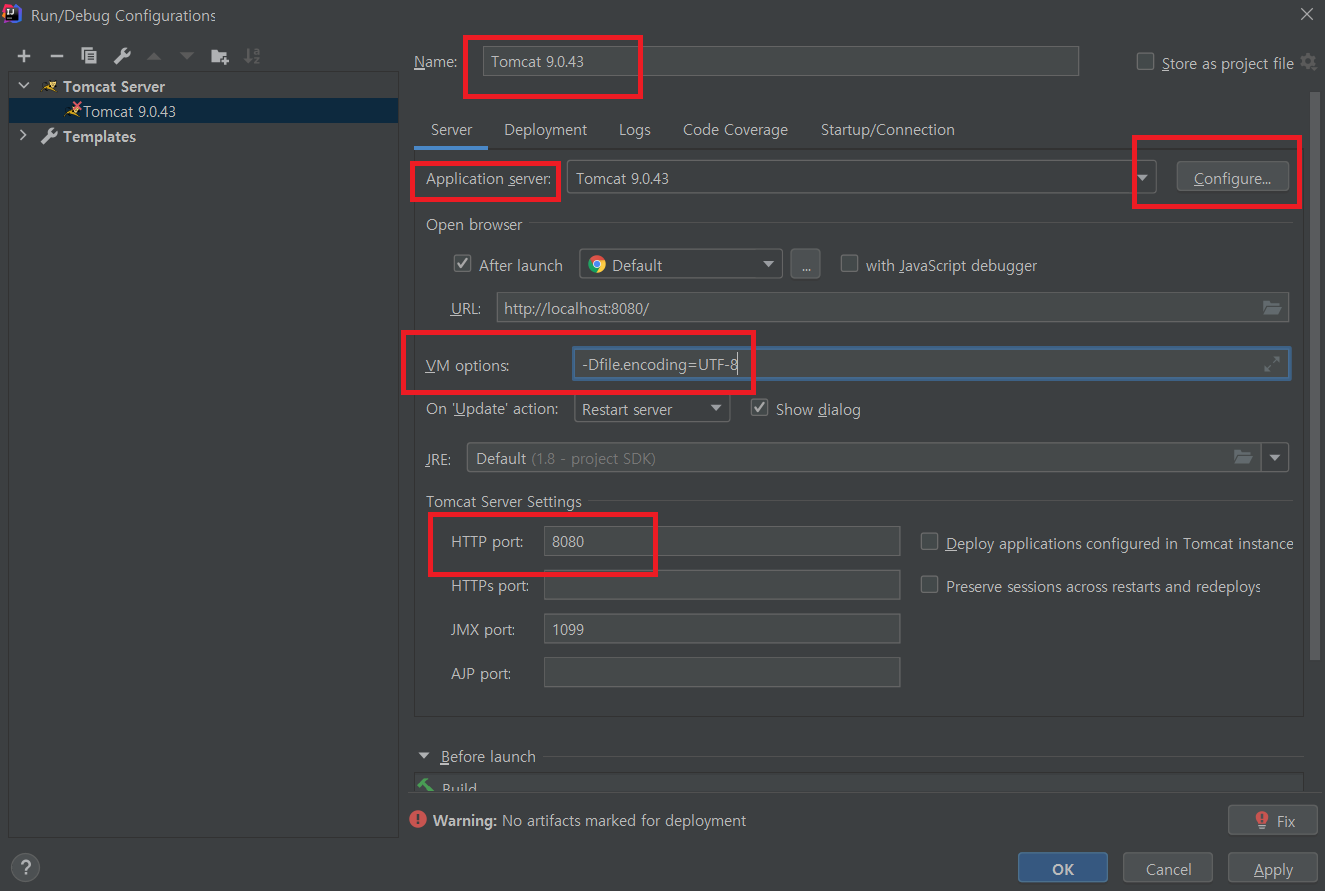Image resolution: width=1325 pixels, height=892 pixels.
Task: Click the Fix button
Action: coord(1274,821)
